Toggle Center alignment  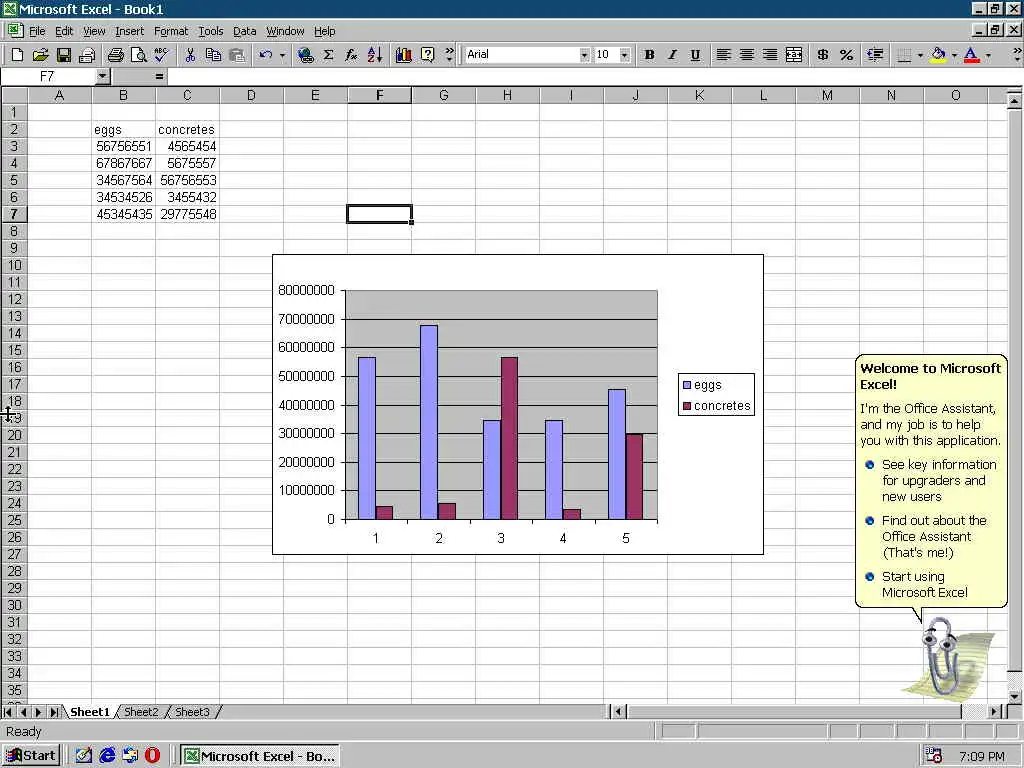click(x=746, y=55)
